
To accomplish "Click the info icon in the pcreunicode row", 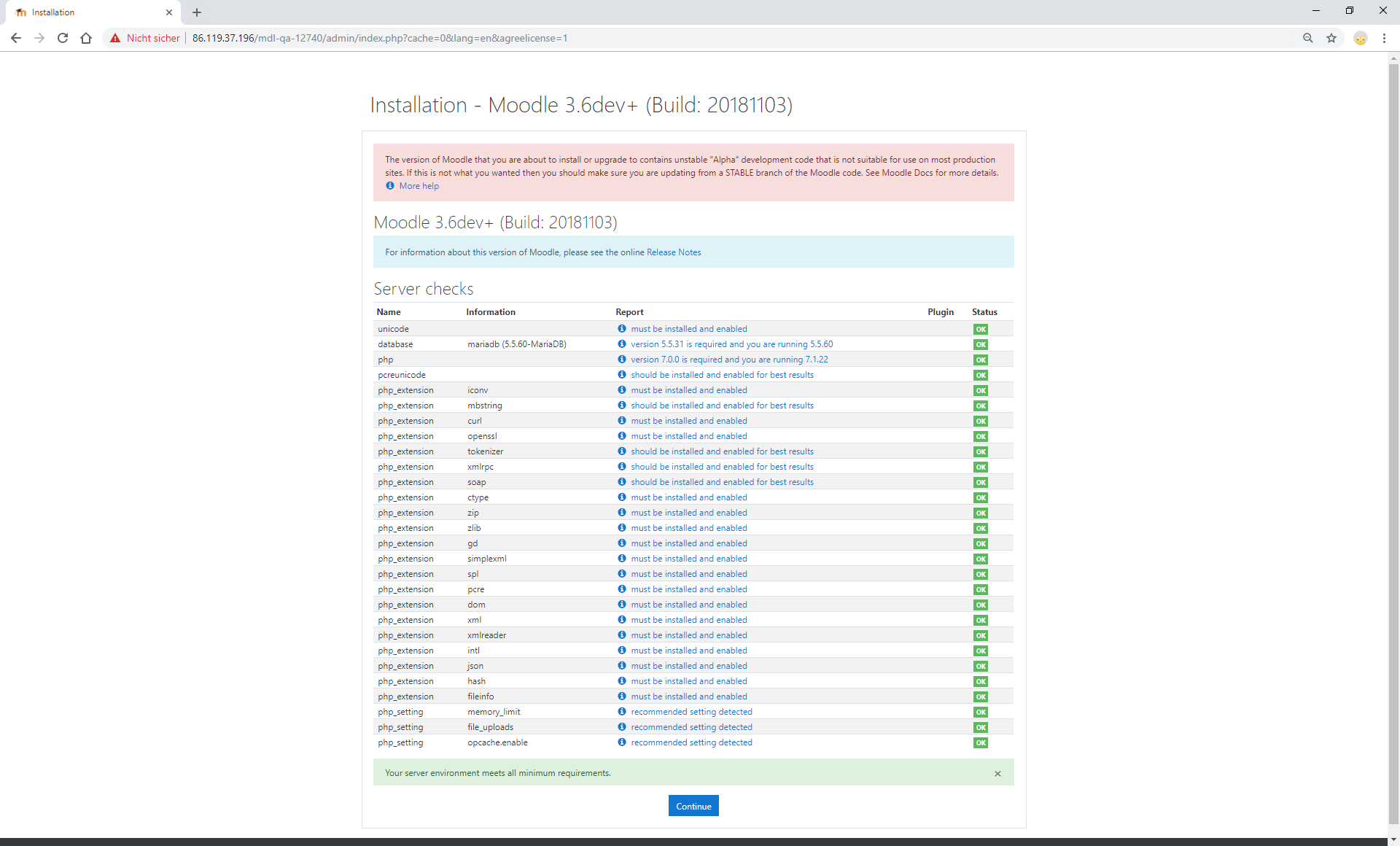I will click(x=622, y=375).
